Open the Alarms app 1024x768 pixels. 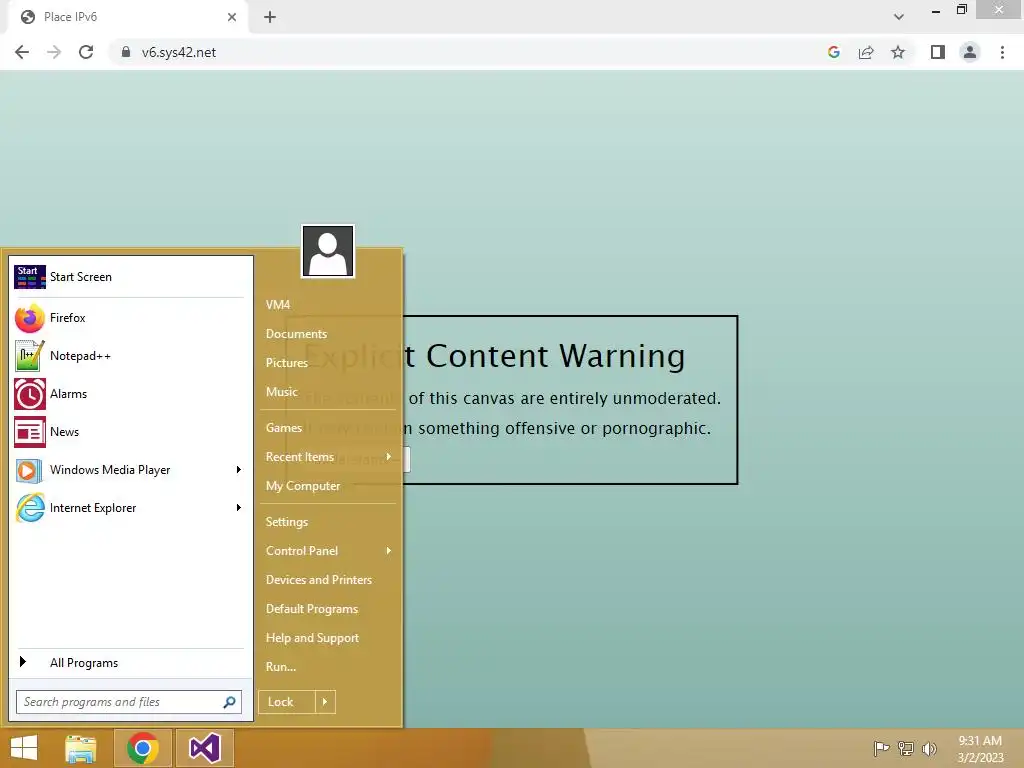click(68, 394)
